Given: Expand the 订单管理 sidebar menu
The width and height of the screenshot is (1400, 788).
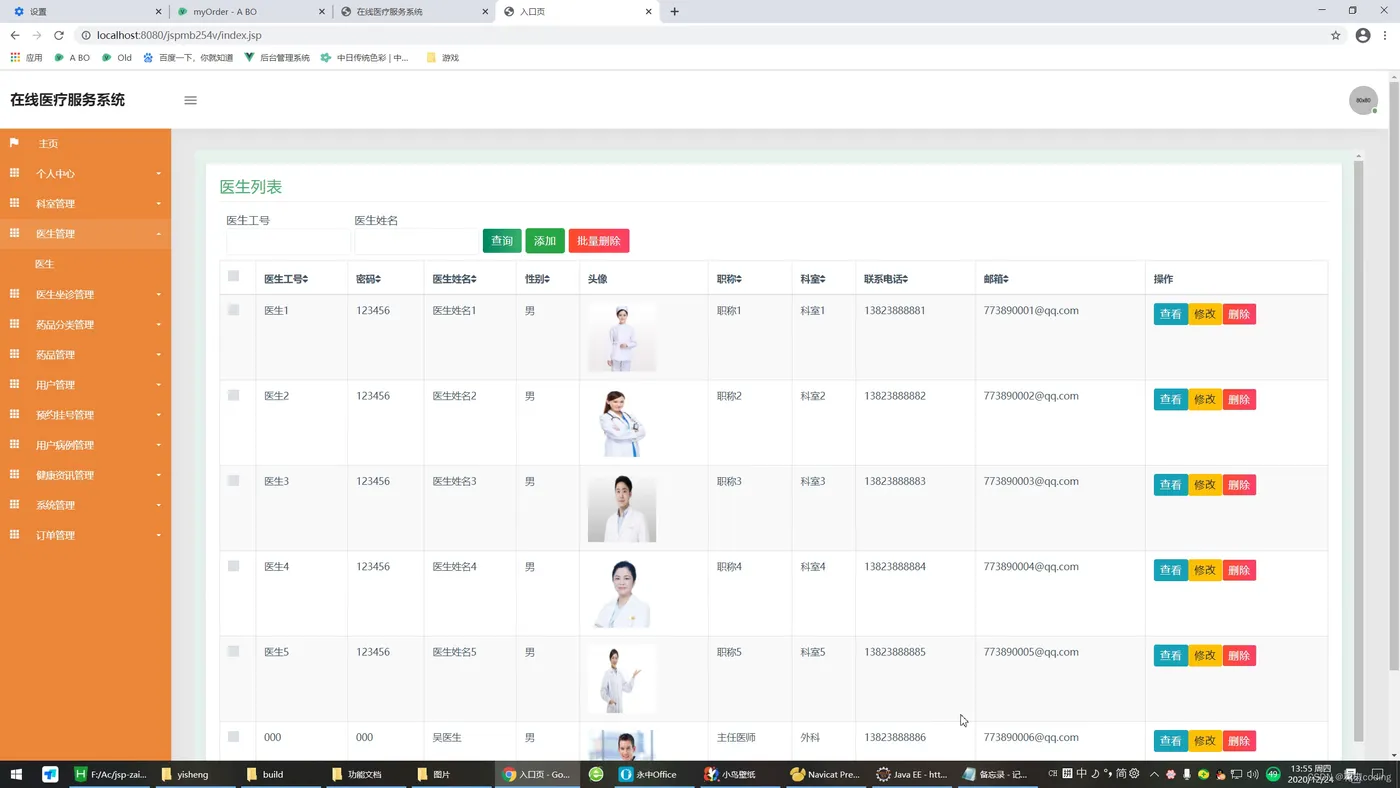Looking at the screenshot, I should coord(86,535).
